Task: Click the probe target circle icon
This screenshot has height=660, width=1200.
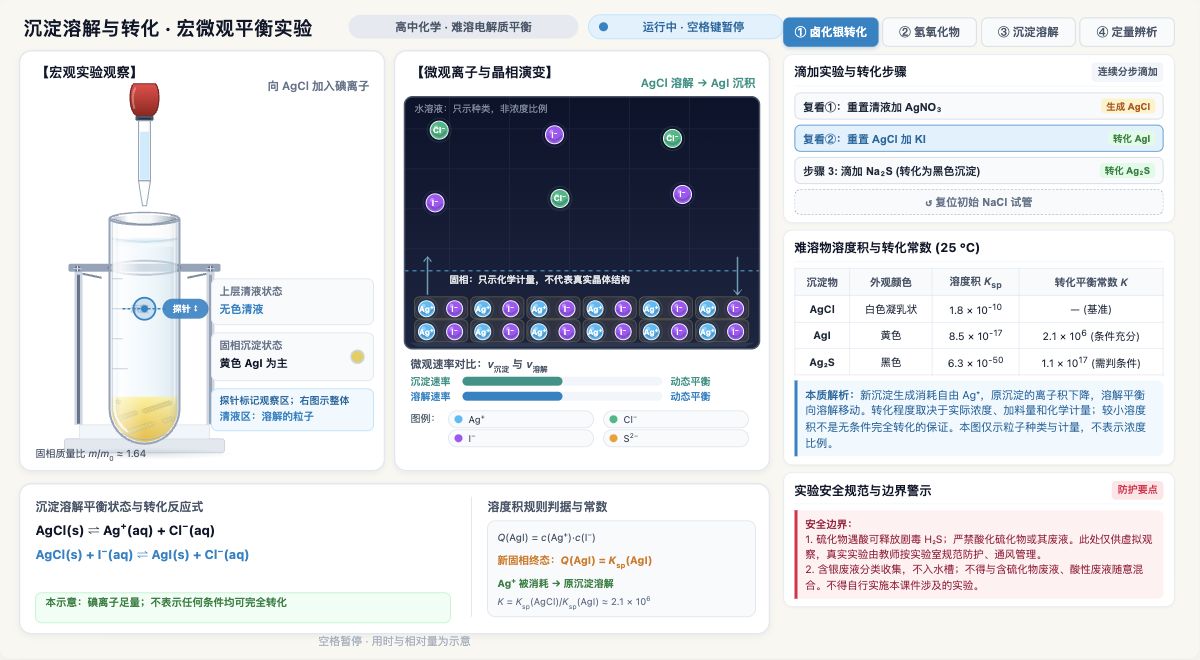Action: click(145, 309)
